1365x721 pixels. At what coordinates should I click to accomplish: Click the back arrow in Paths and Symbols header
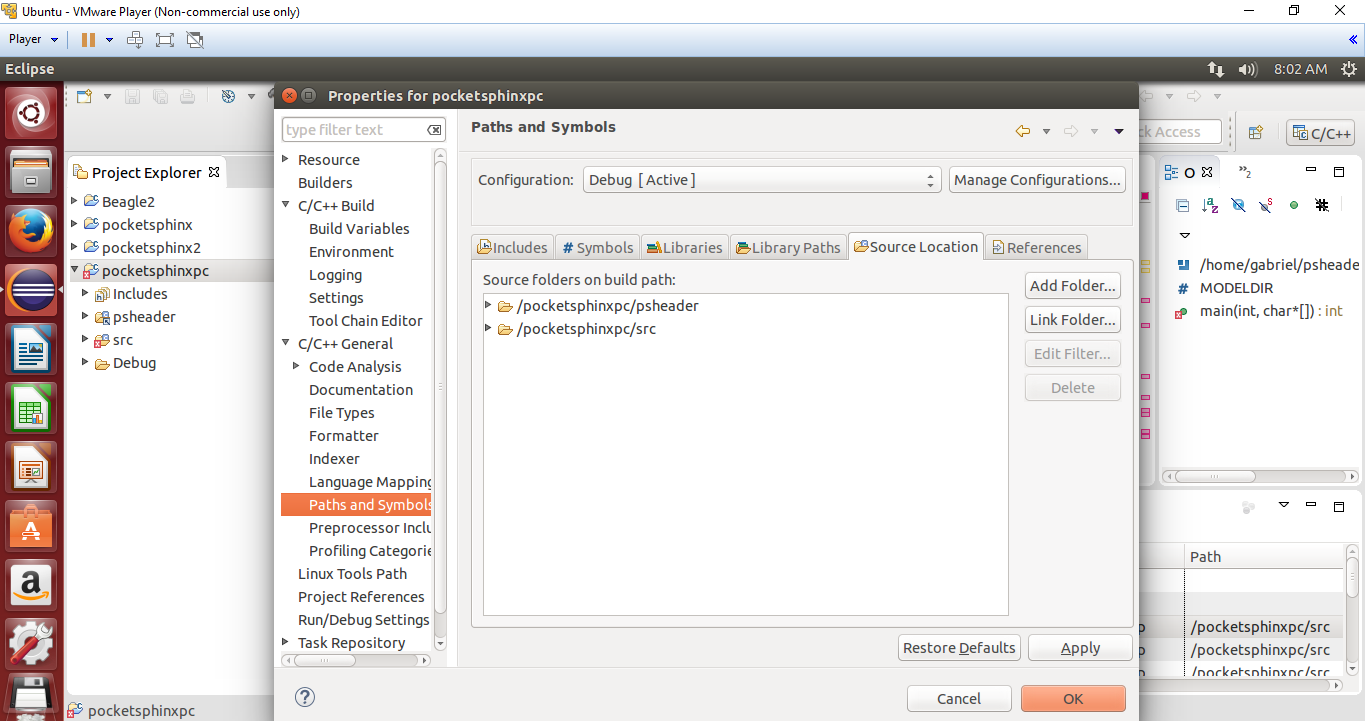(1022, 131)
